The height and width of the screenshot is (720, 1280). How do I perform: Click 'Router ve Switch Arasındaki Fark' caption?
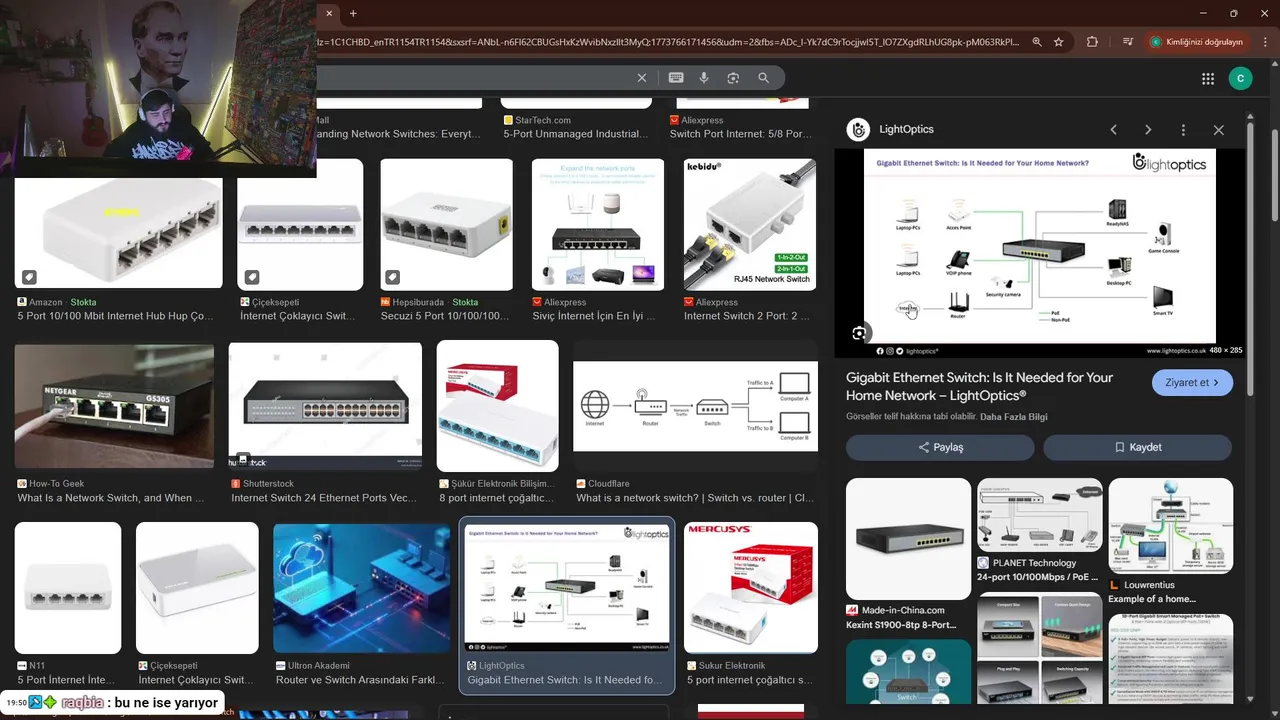360,680
